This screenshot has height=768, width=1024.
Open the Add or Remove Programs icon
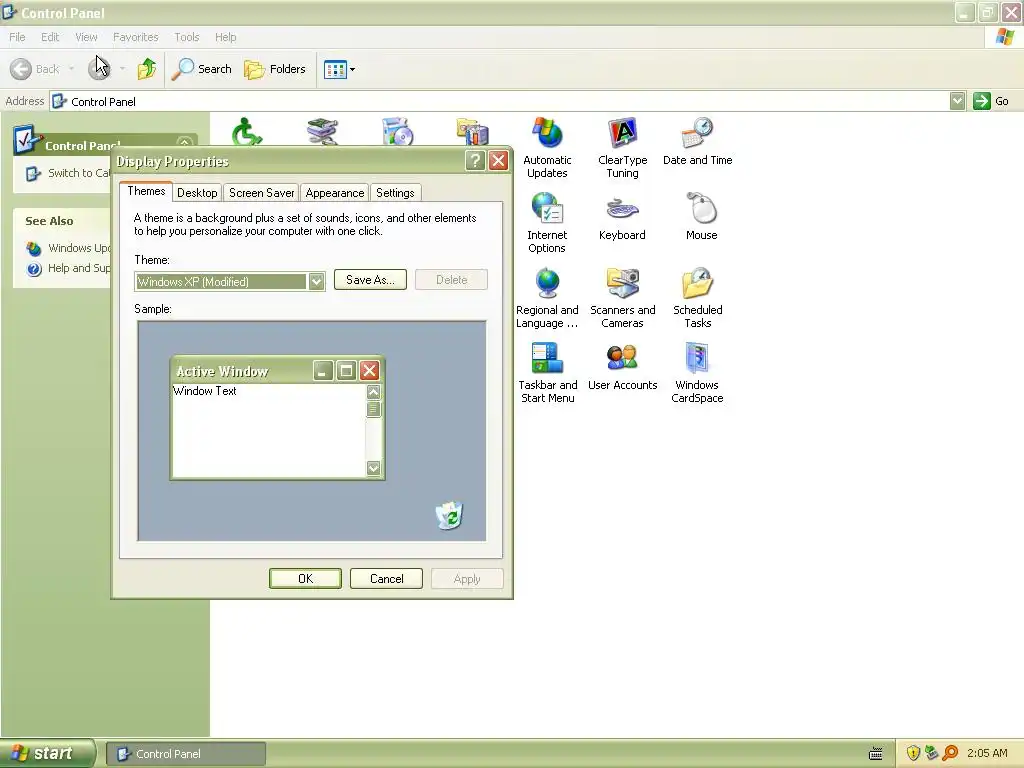point(397,131)
